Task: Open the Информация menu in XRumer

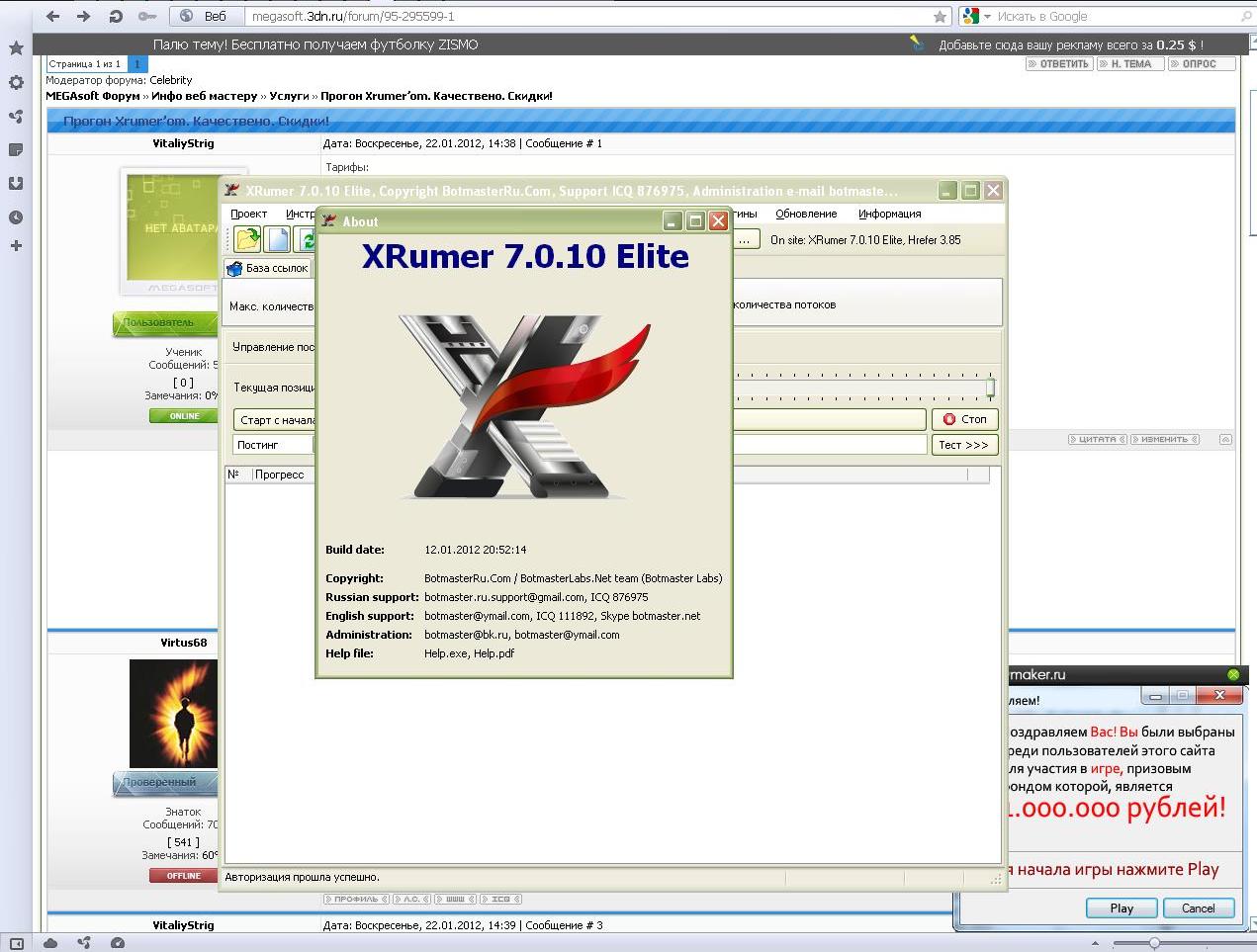Action: pos(889,214)
